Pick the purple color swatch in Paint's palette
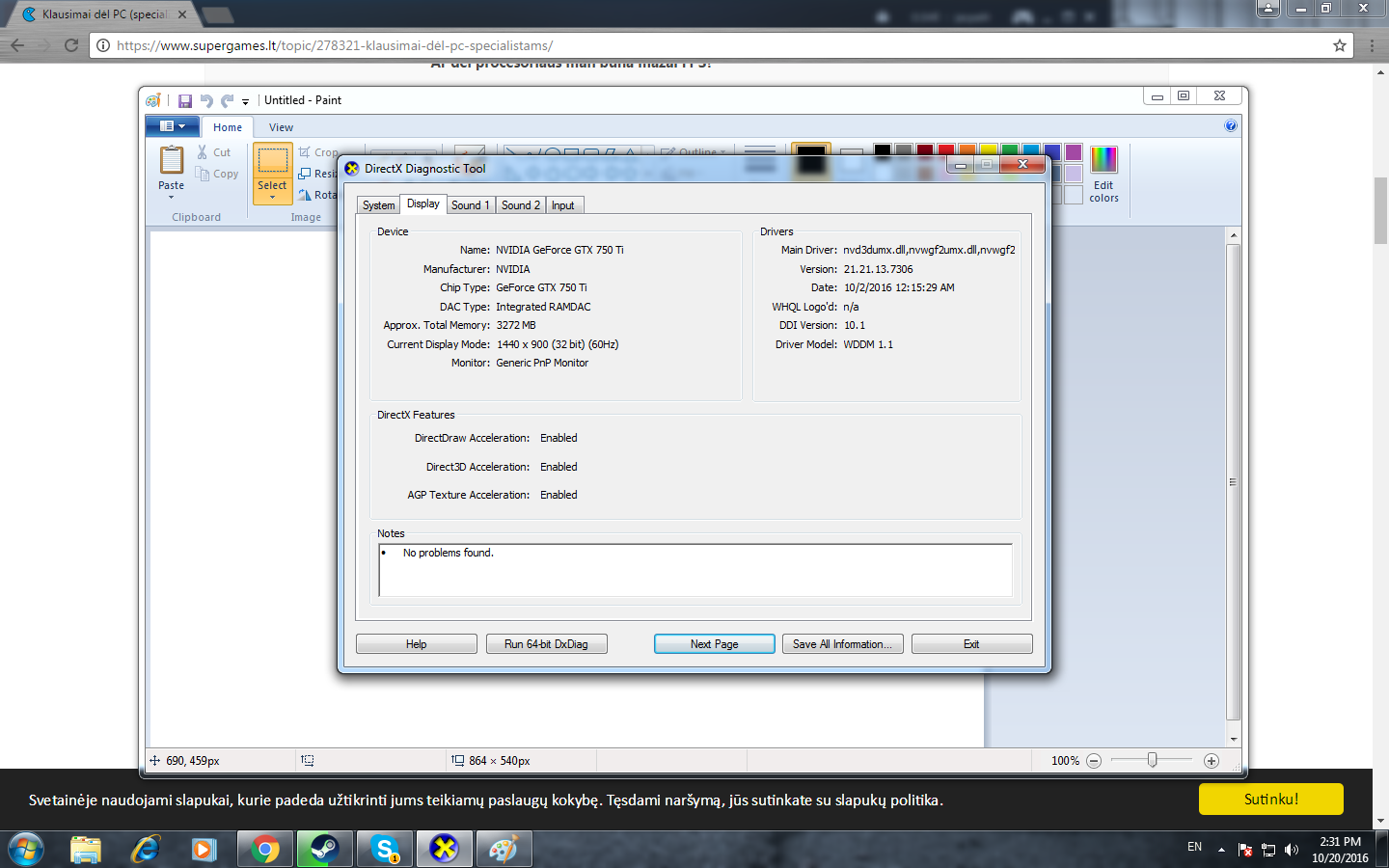The width and height of the screenshot is (1389, 868). (1074, 151)
